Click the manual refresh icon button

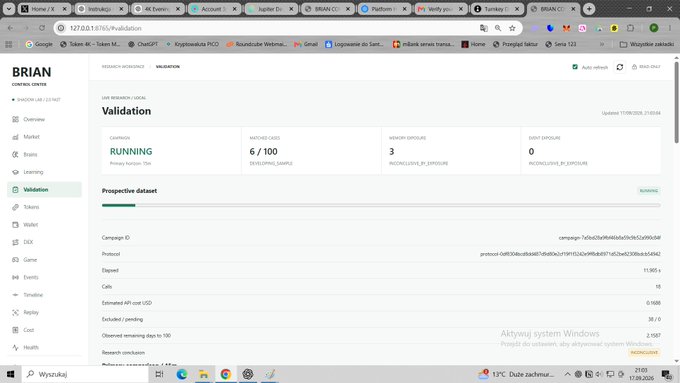pos(620,67)
